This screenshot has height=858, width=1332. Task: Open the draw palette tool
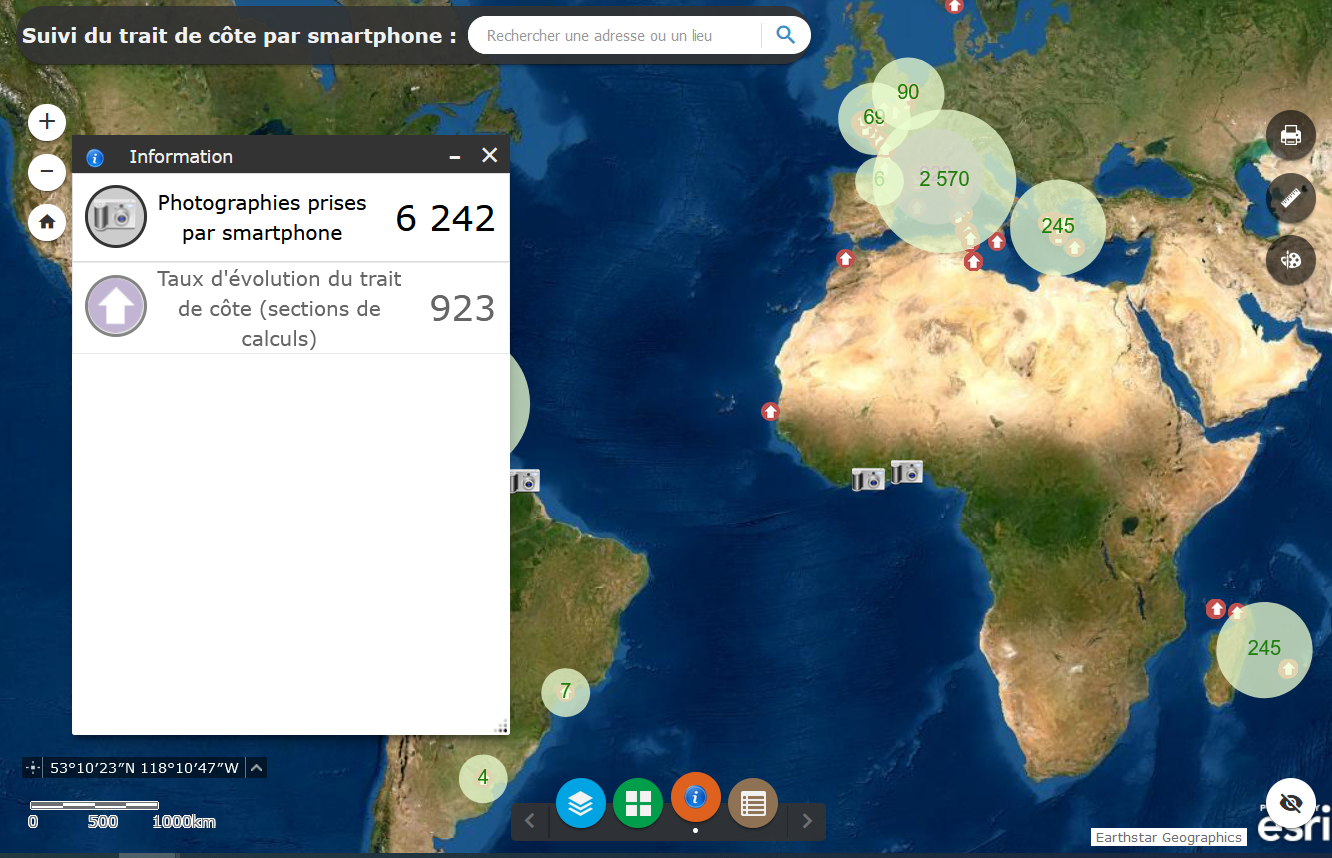coord(1290,260)
